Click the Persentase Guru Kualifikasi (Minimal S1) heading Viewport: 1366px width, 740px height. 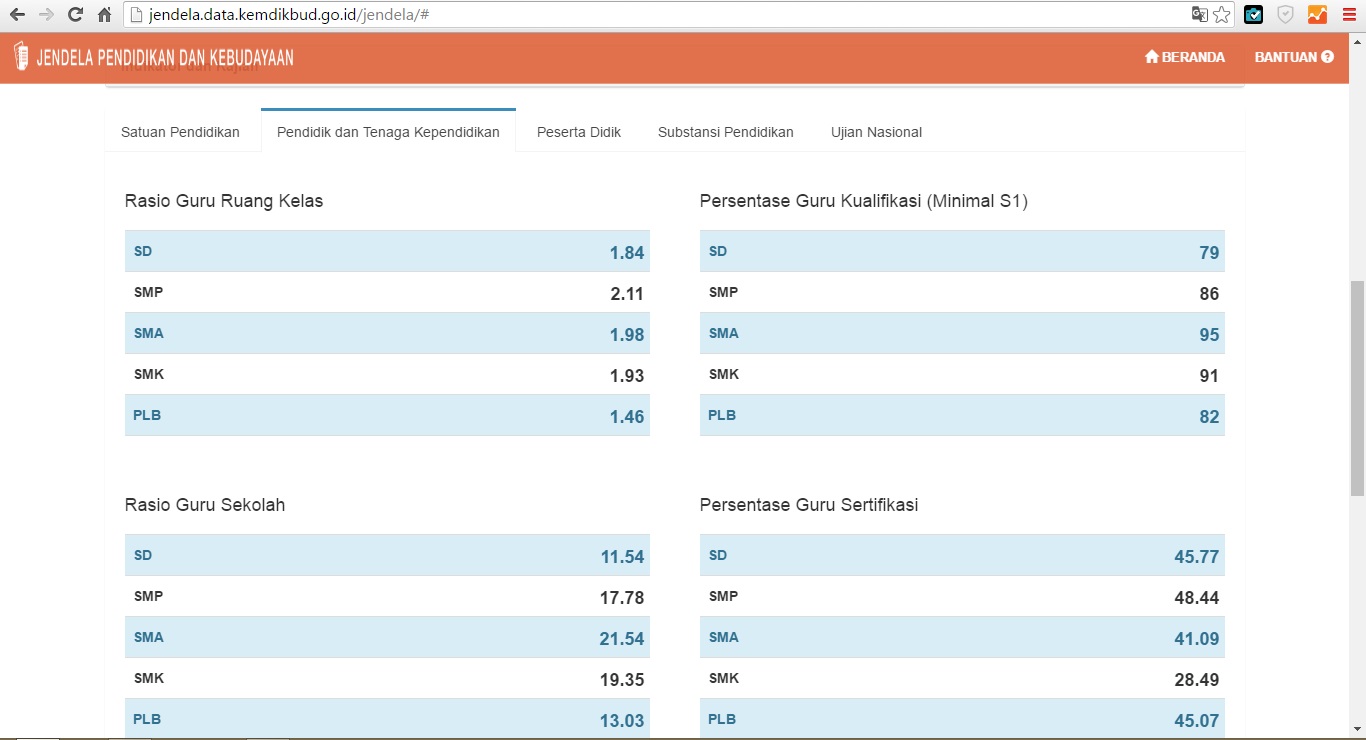pyautogui.click(x=864, y=201)
